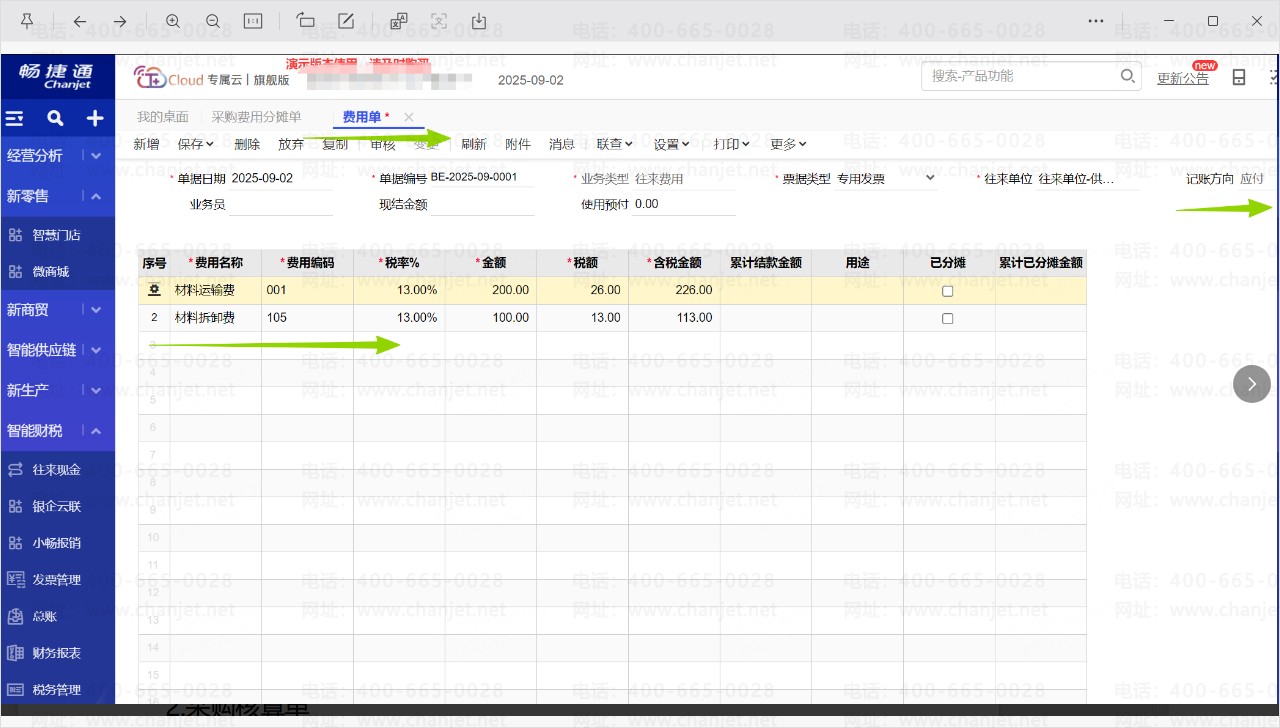1280x728 pixels.
Task: Zoom out with the magnifier minus icon
Action: (213, 21)
